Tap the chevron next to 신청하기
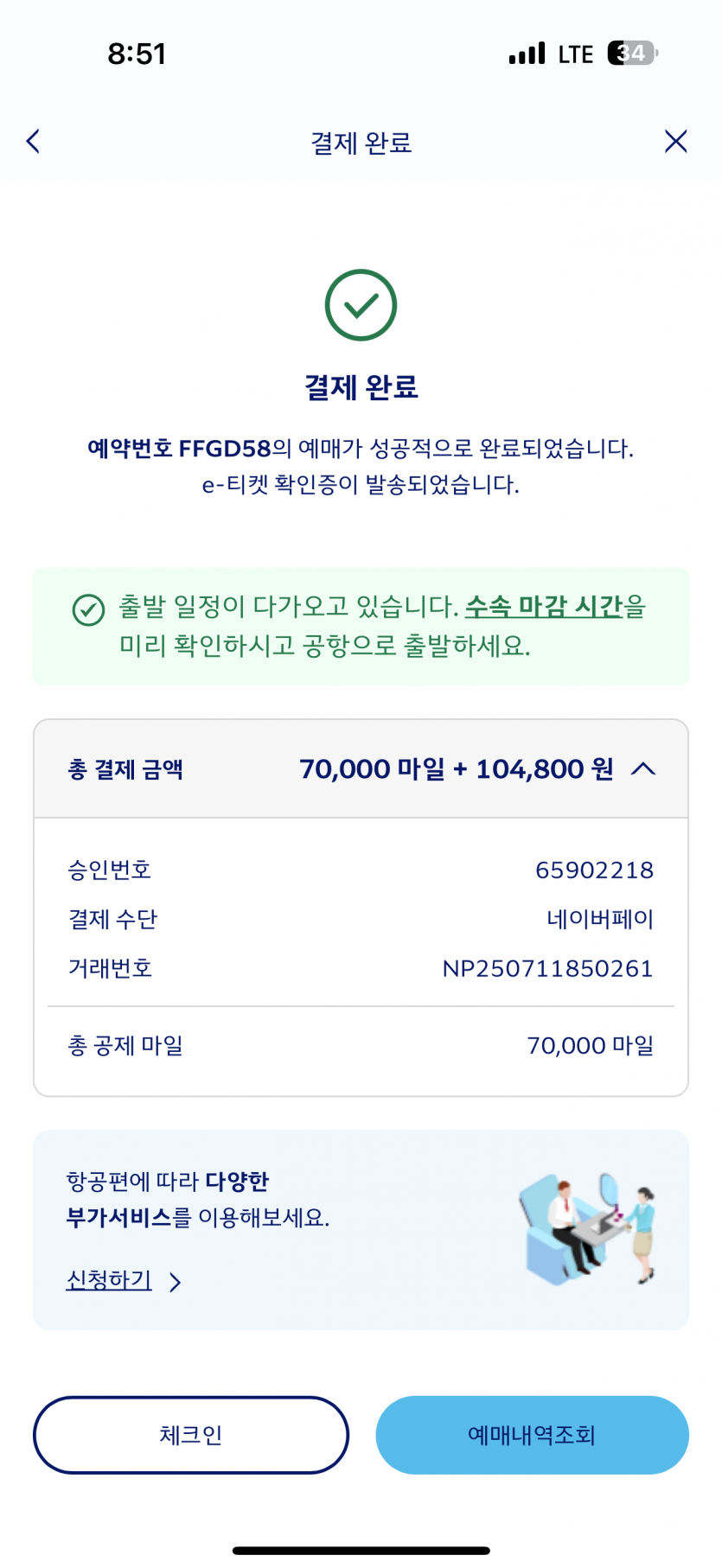Image resolution: width=722 pixels, height=1568 pixels. tap(176, 1281)
